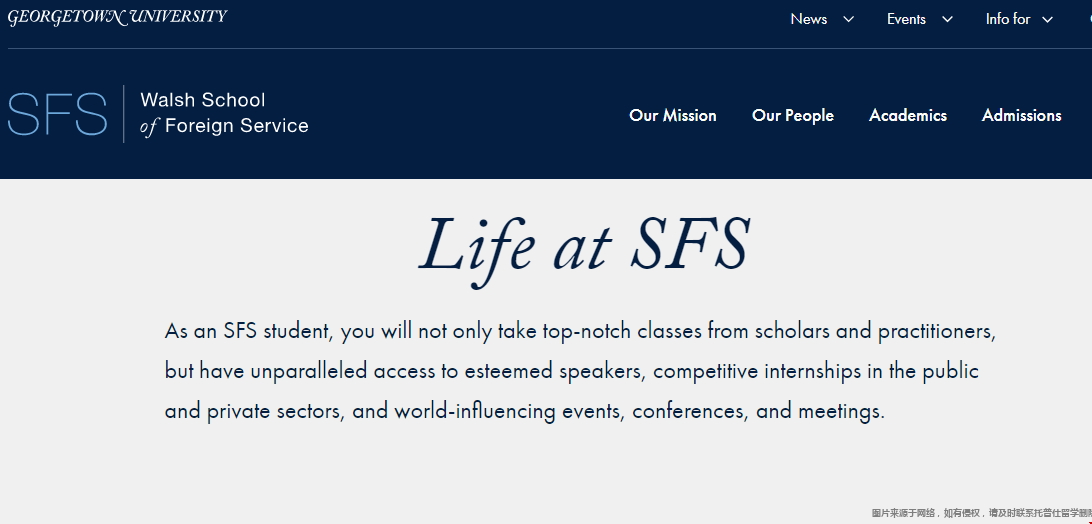Click the Walsh School text in logo
Viewport: 1092px width, 524px height.
tap(203, 100)
